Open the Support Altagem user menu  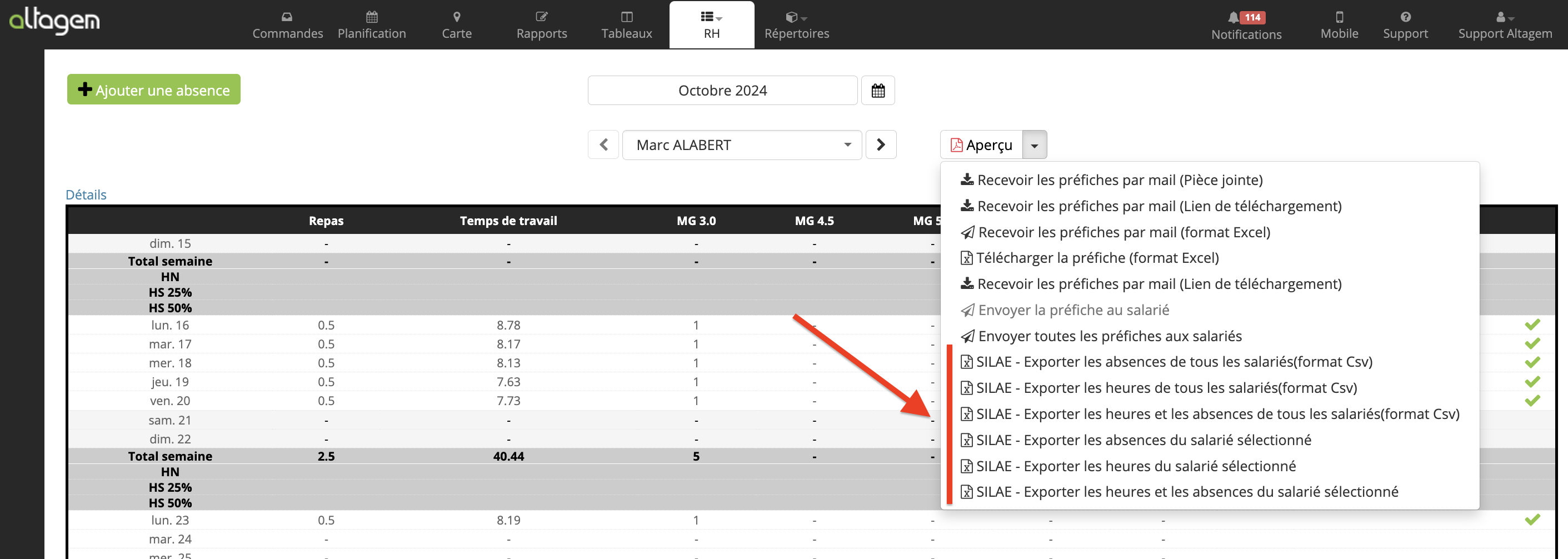pyautogui.click(x=1505, y=25)
